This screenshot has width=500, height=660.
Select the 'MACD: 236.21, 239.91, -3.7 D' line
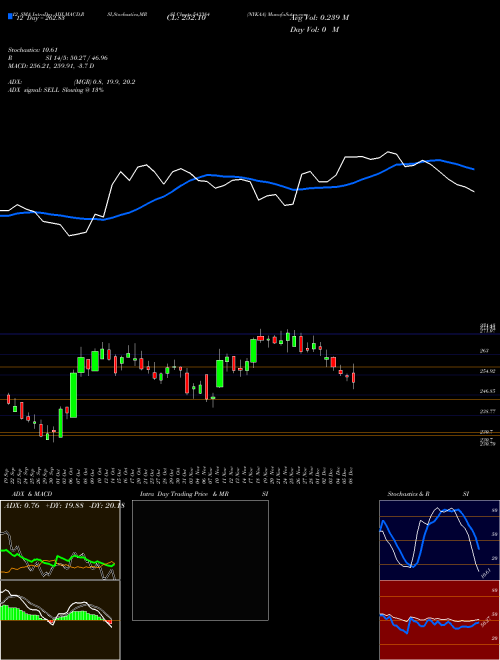(51, 66)
